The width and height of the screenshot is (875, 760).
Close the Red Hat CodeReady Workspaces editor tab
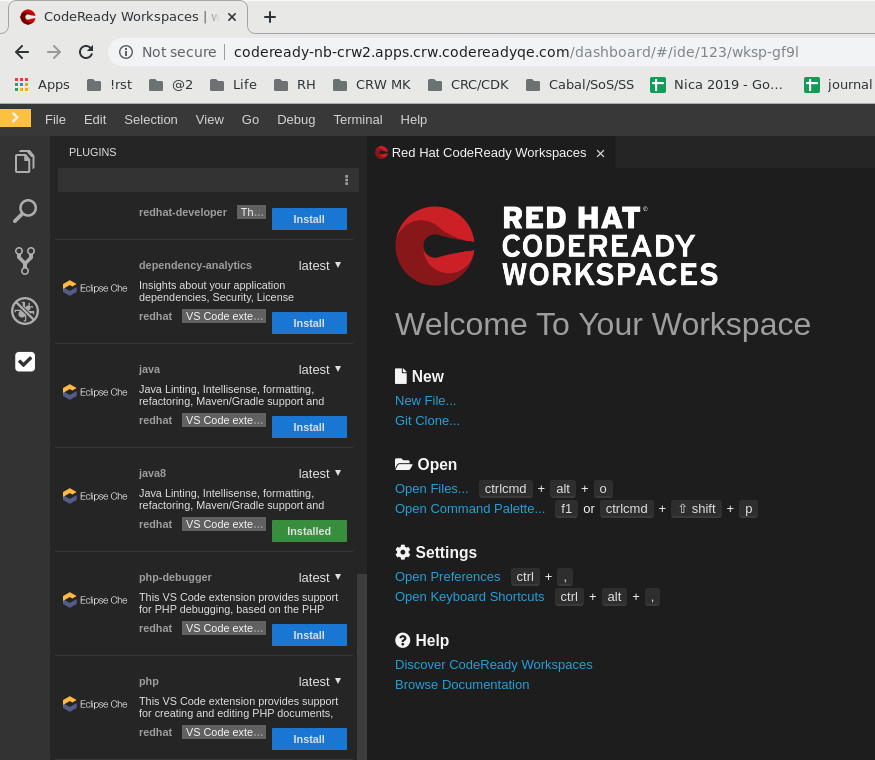coord(600,153)
